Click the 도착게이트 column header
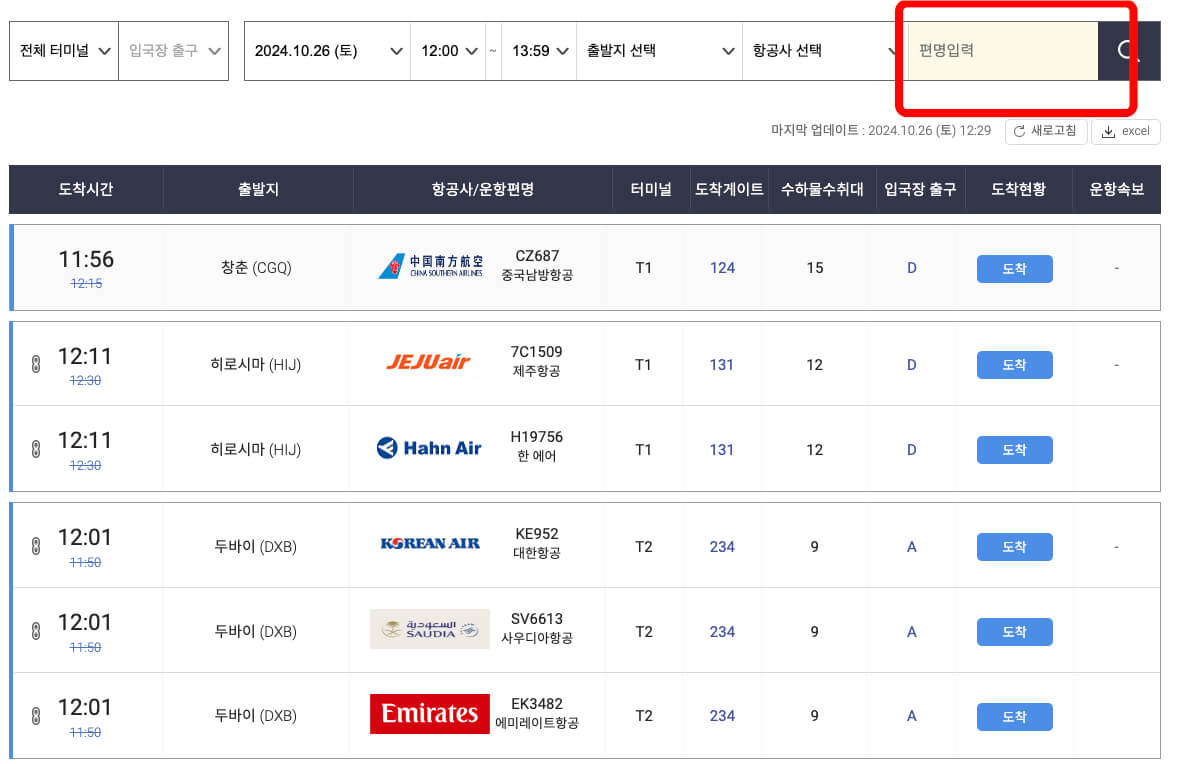 click(728, 190)
